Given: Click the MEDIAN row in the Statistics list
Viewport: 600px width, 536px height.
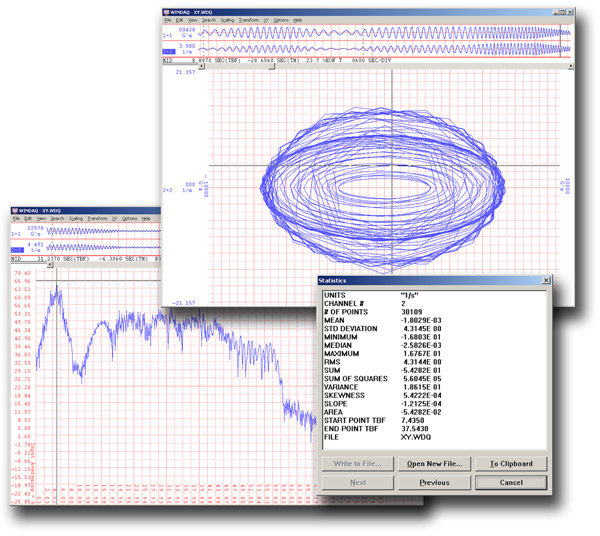Looking at the screenshot, I should tap(383, 345).
